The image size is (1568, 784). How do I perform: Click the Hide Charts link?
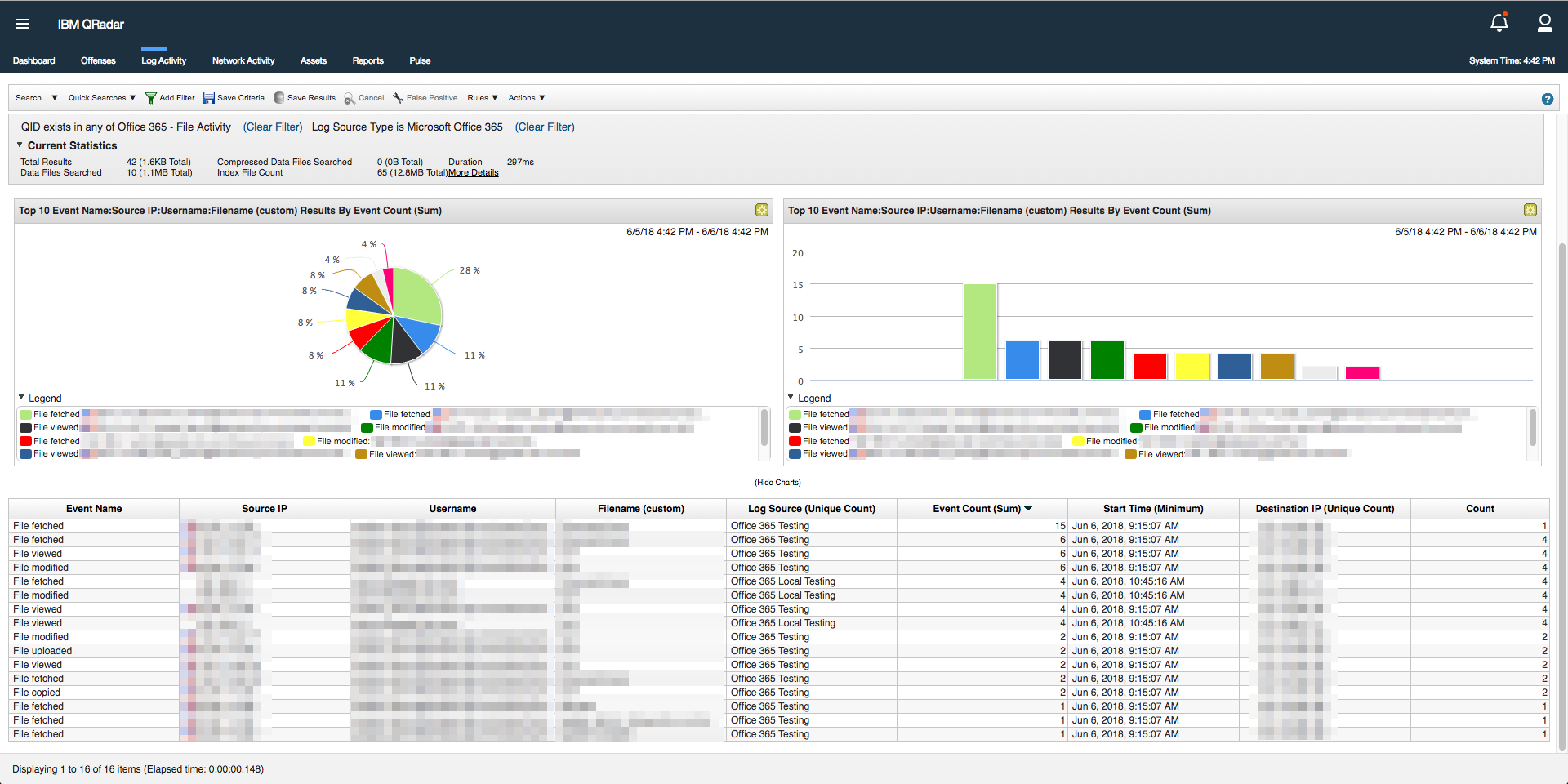(777, 483)
